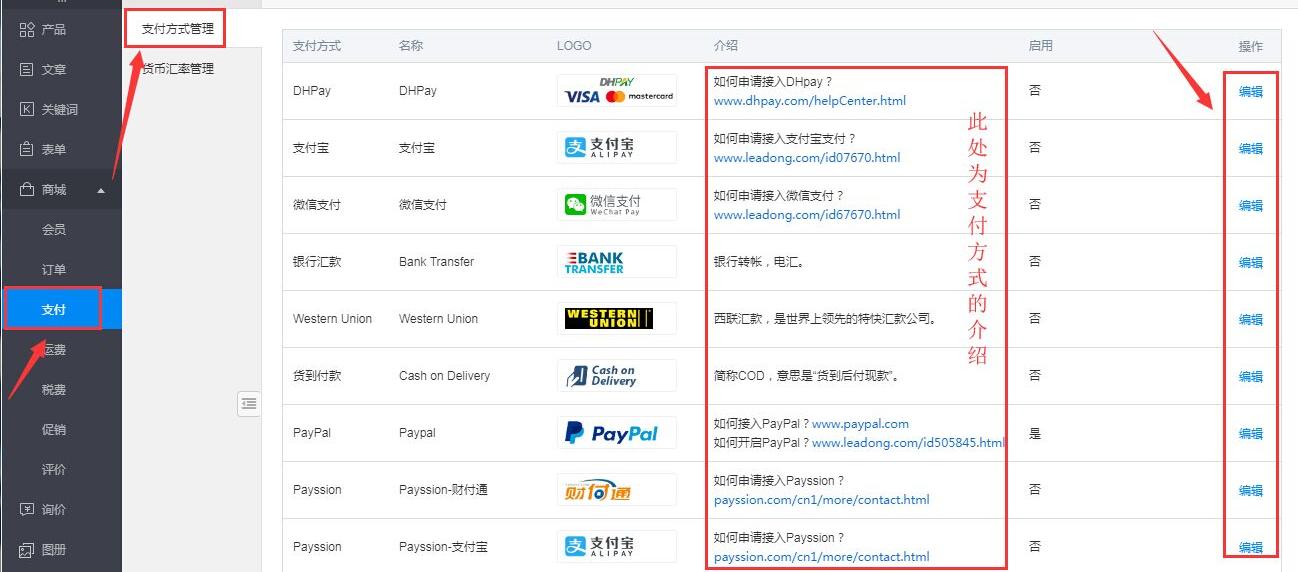Click the 图册 (Album) sidebar icon
The height and width of the screenshot is (572, 1298).
[27, 550]
